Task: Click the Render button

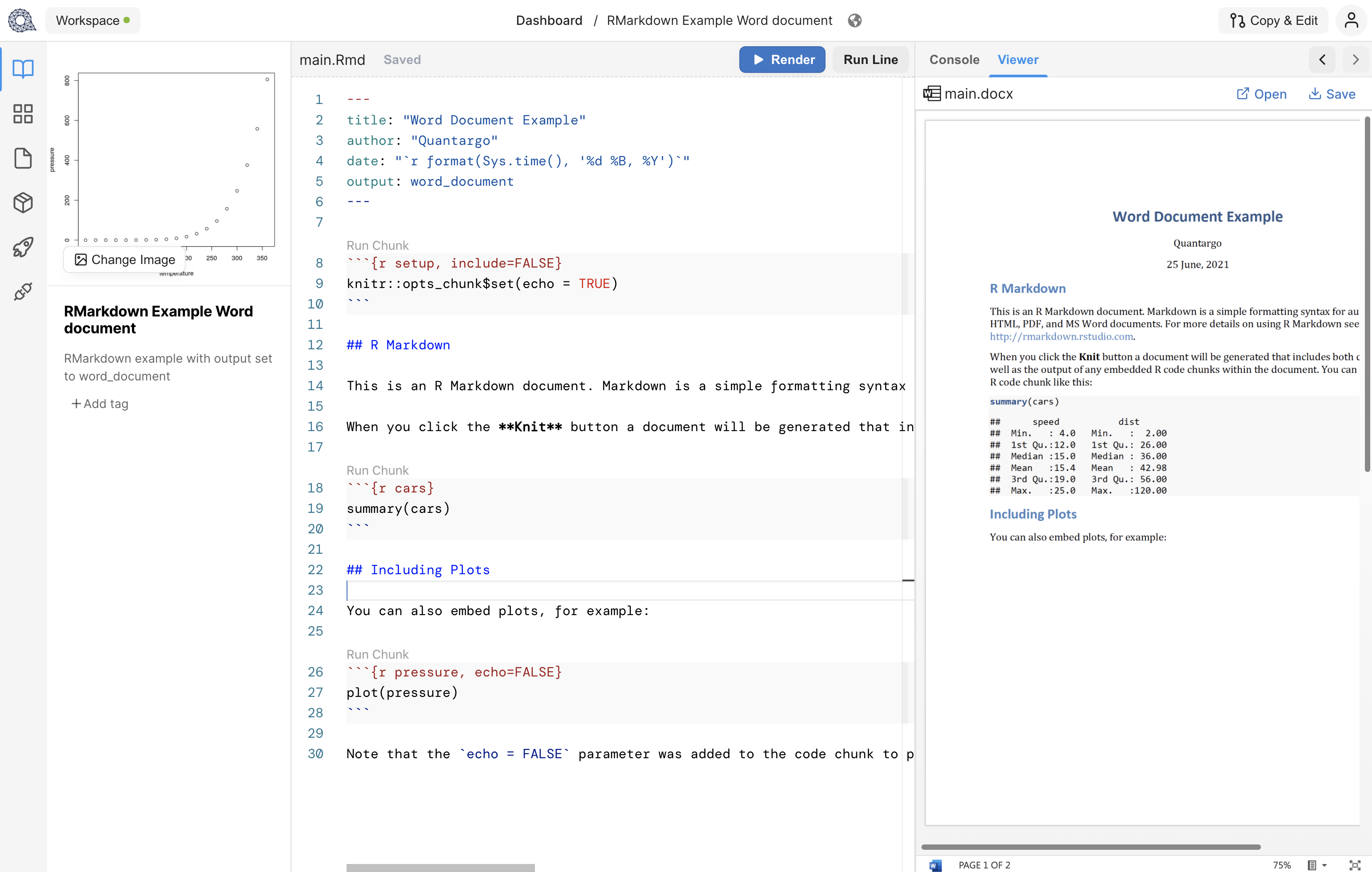Action: click(x=782, y=59)
